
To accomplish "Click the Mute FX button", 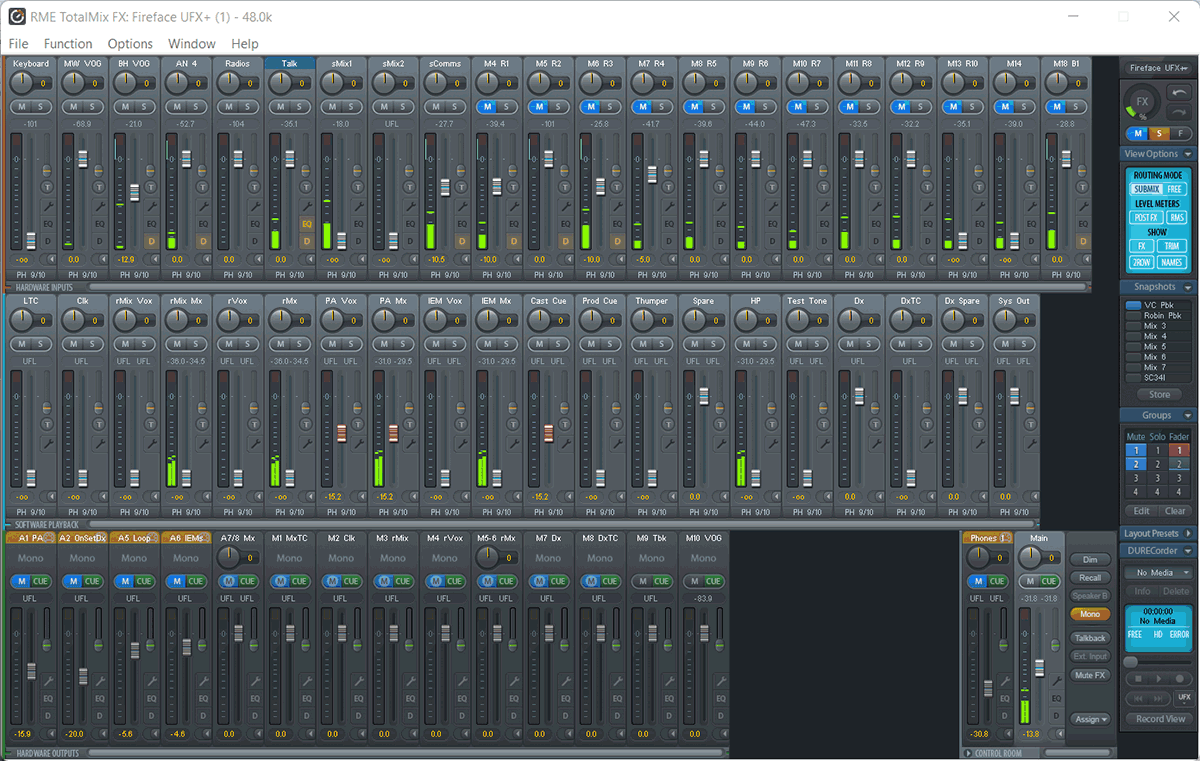I will (1090, 675).
